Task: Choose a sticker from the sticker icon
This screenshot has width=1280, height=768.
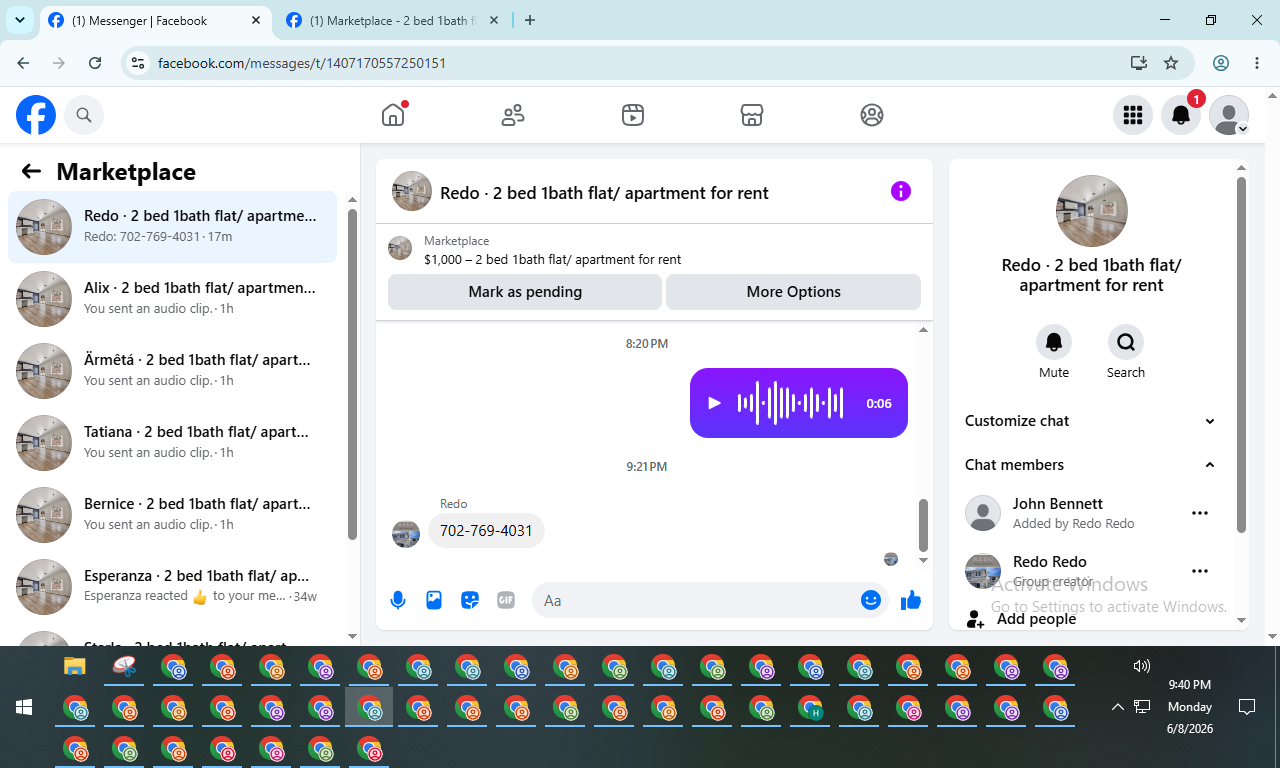Action: (x=470, y=600)
